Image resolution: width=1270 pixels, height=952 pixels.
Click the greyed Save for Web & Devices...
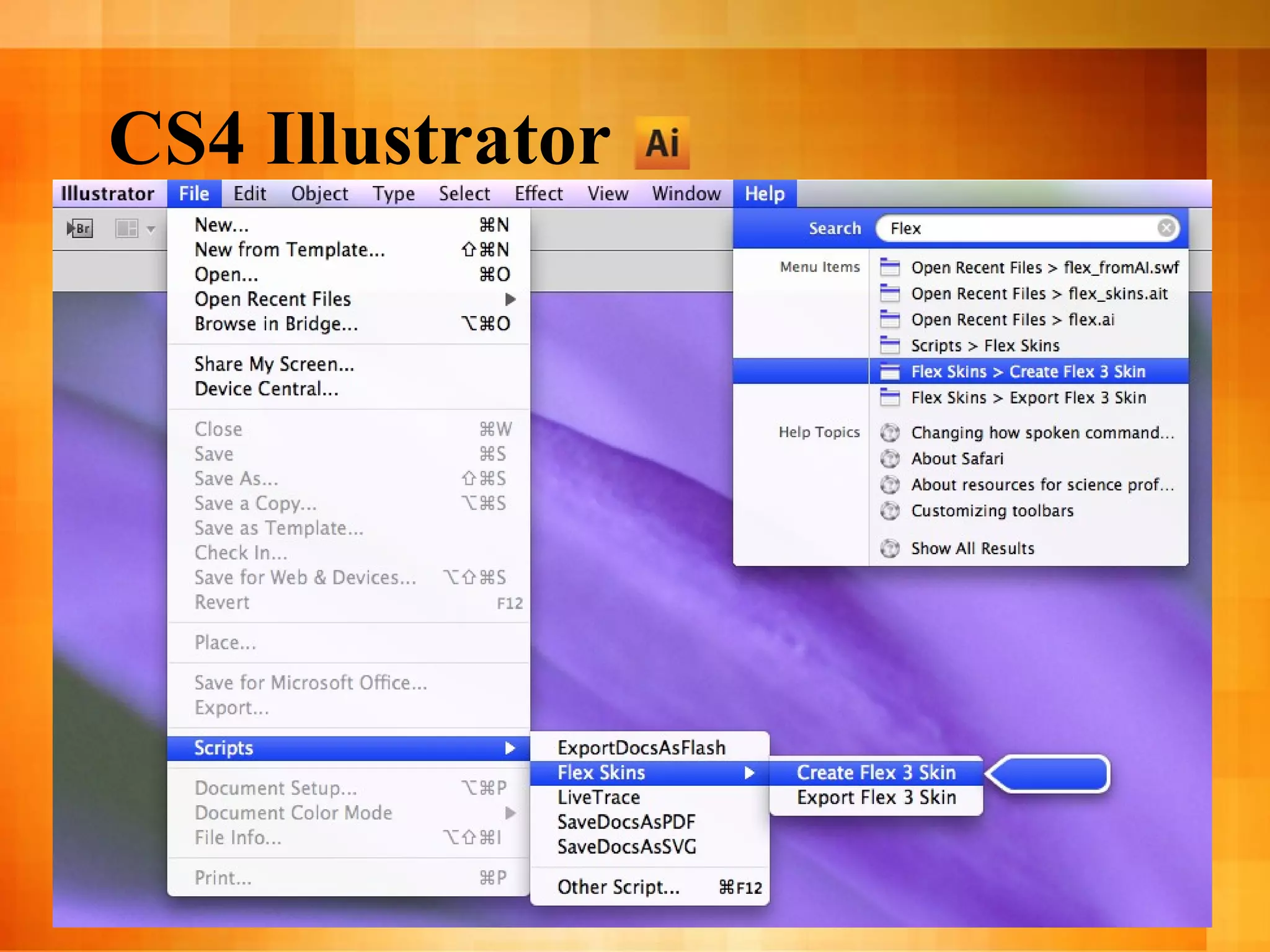pyautogui.click(x=349, y=577)
